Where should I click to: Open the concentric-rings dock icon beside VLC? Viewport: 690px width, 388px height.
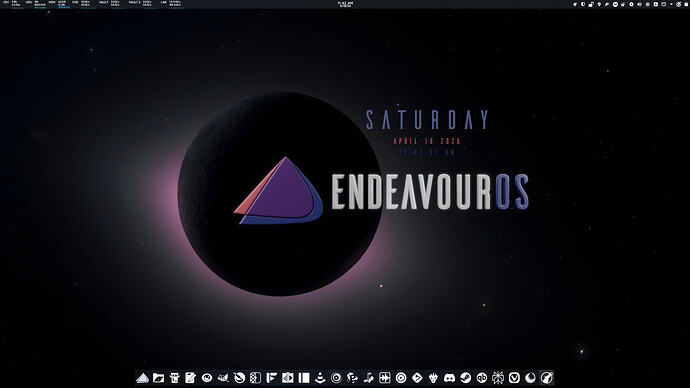pyautogui.click(x=336, y=377)
